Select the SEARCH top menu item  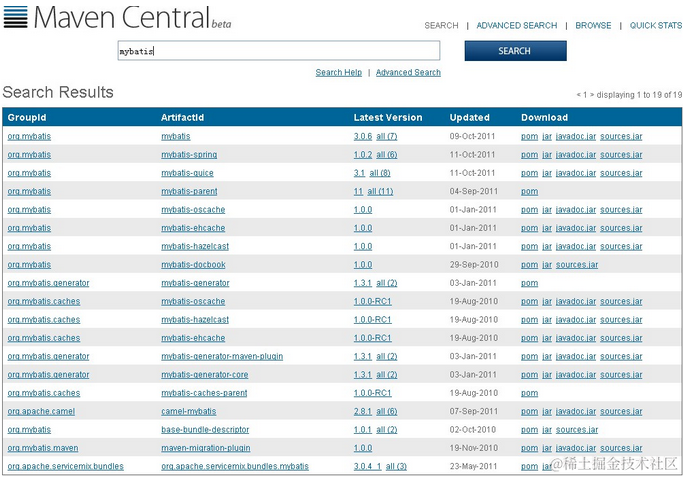click(441, 26)
